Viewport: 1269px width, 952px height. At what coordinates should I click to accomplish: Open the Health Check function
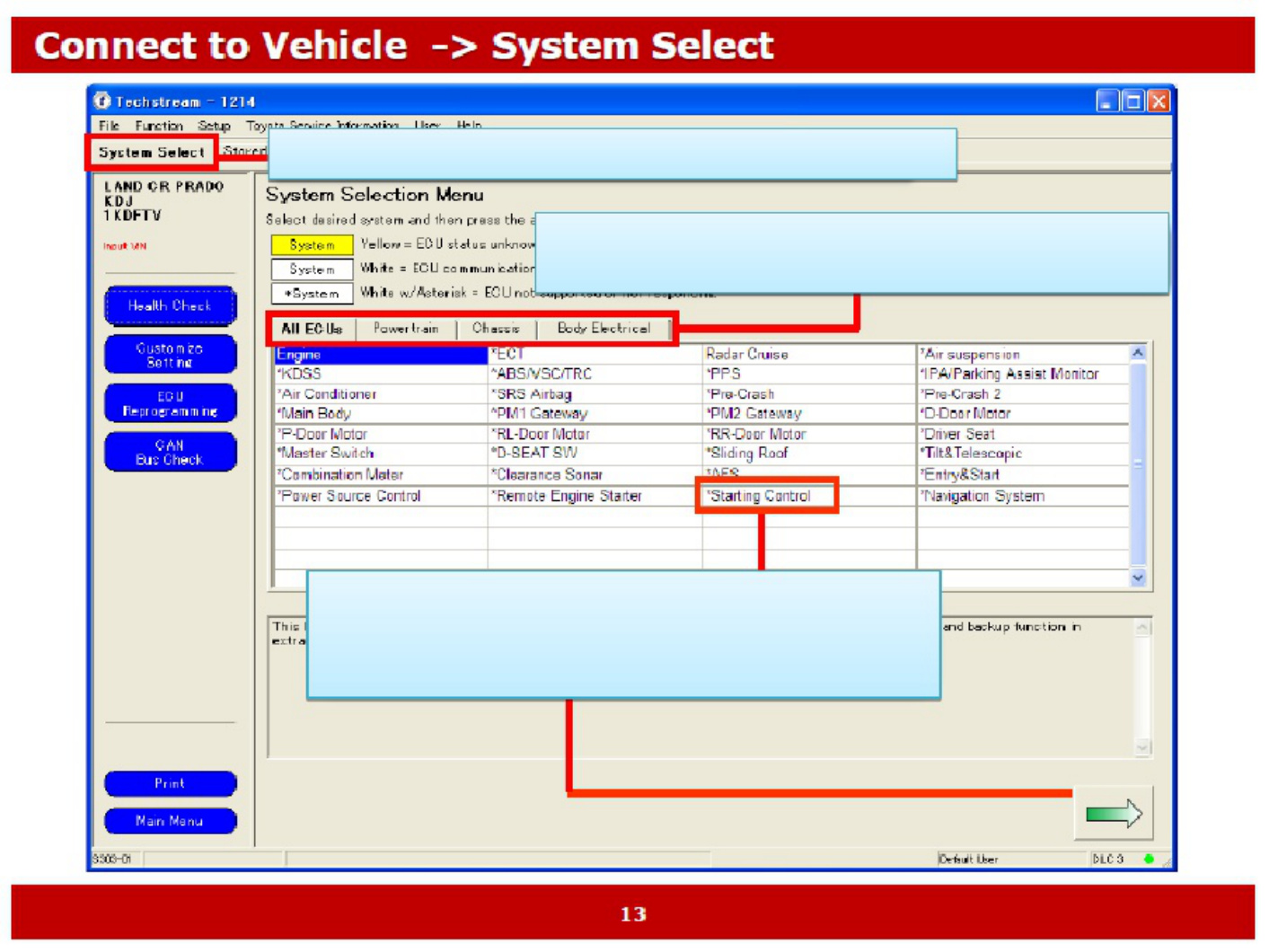(x=170, y=305)
